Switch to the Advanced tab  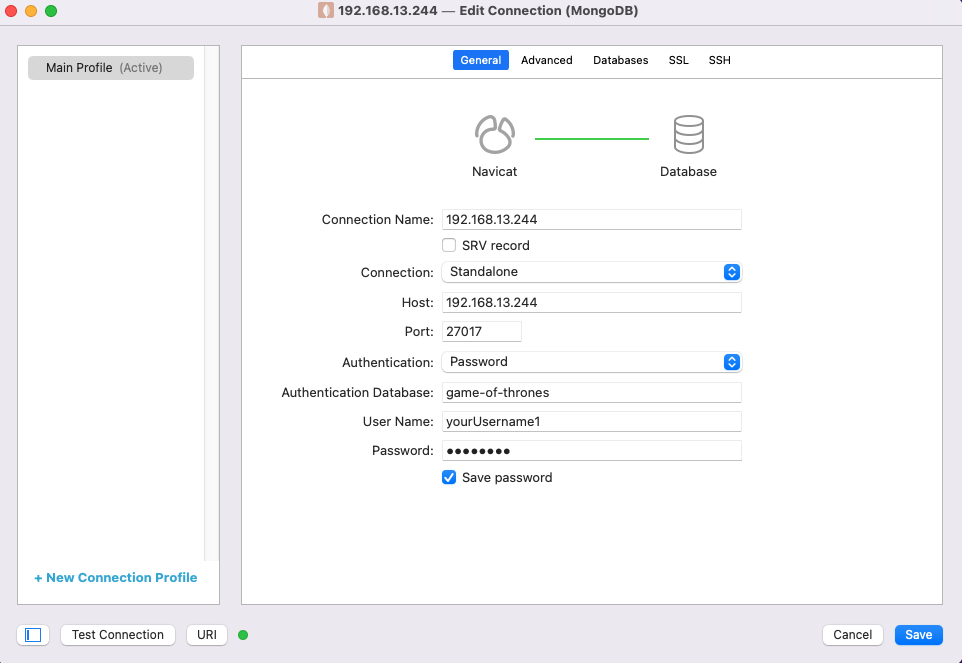point(547,60)
